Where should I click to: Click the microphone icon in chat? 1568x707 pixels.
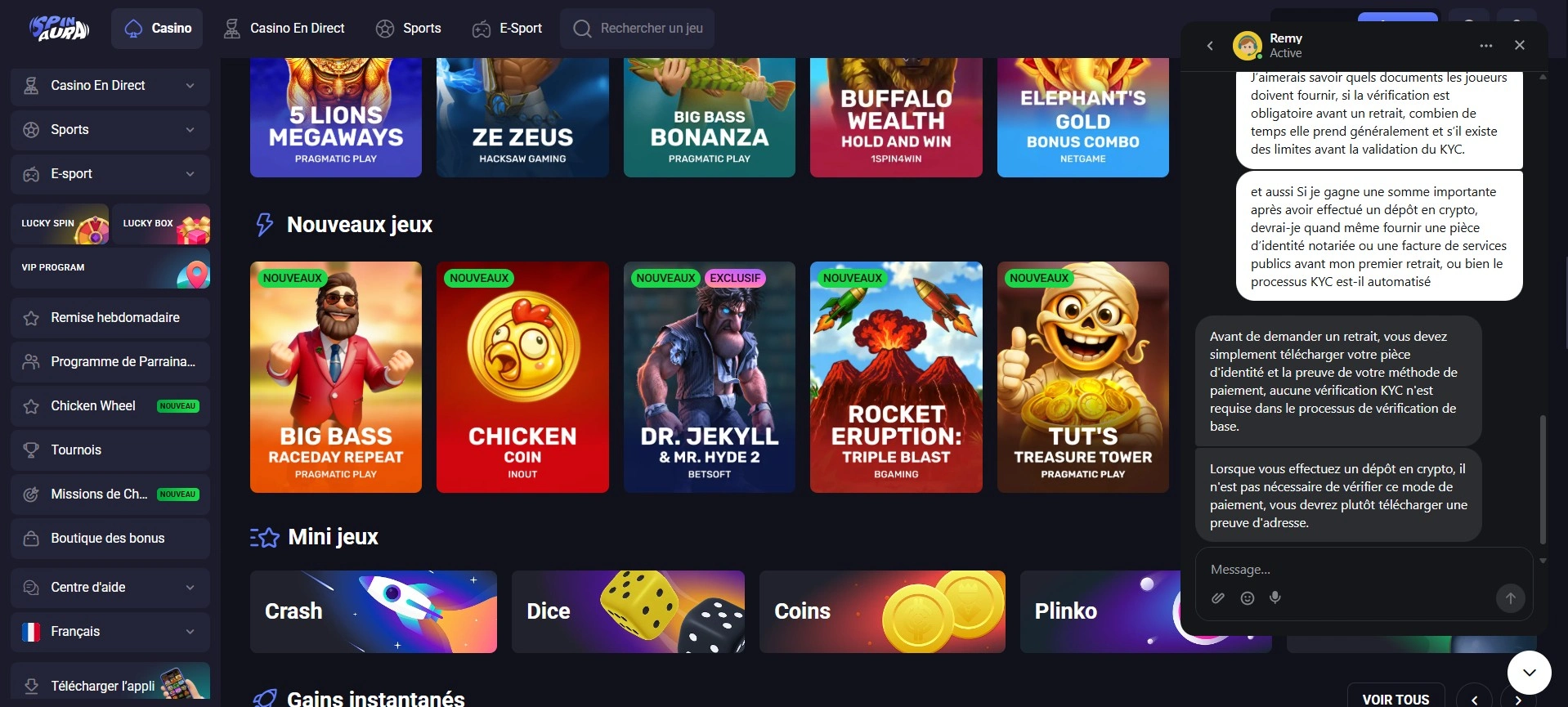1275,598
